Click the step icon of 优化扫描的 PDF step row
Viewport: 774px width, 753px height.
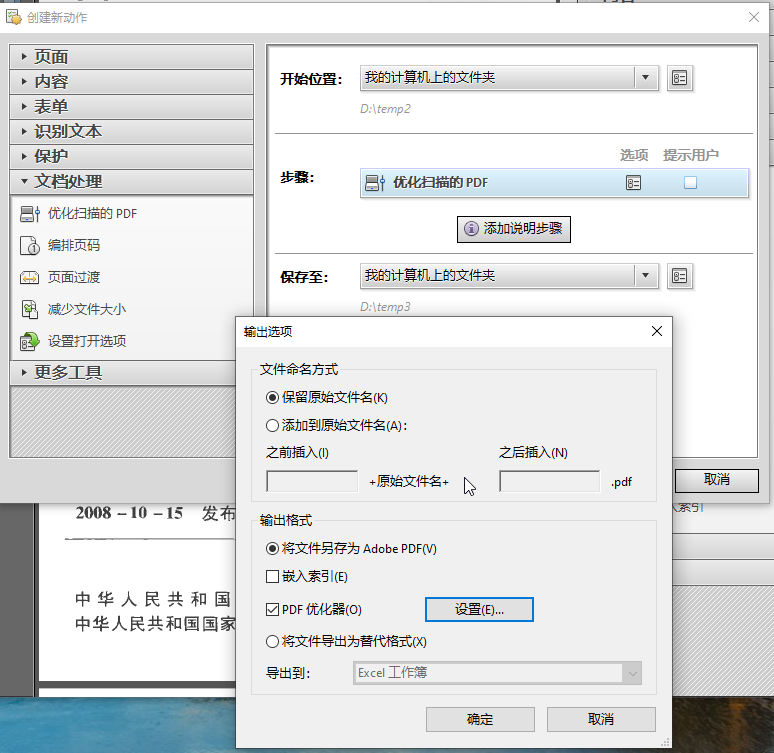[x=375, y=183]
